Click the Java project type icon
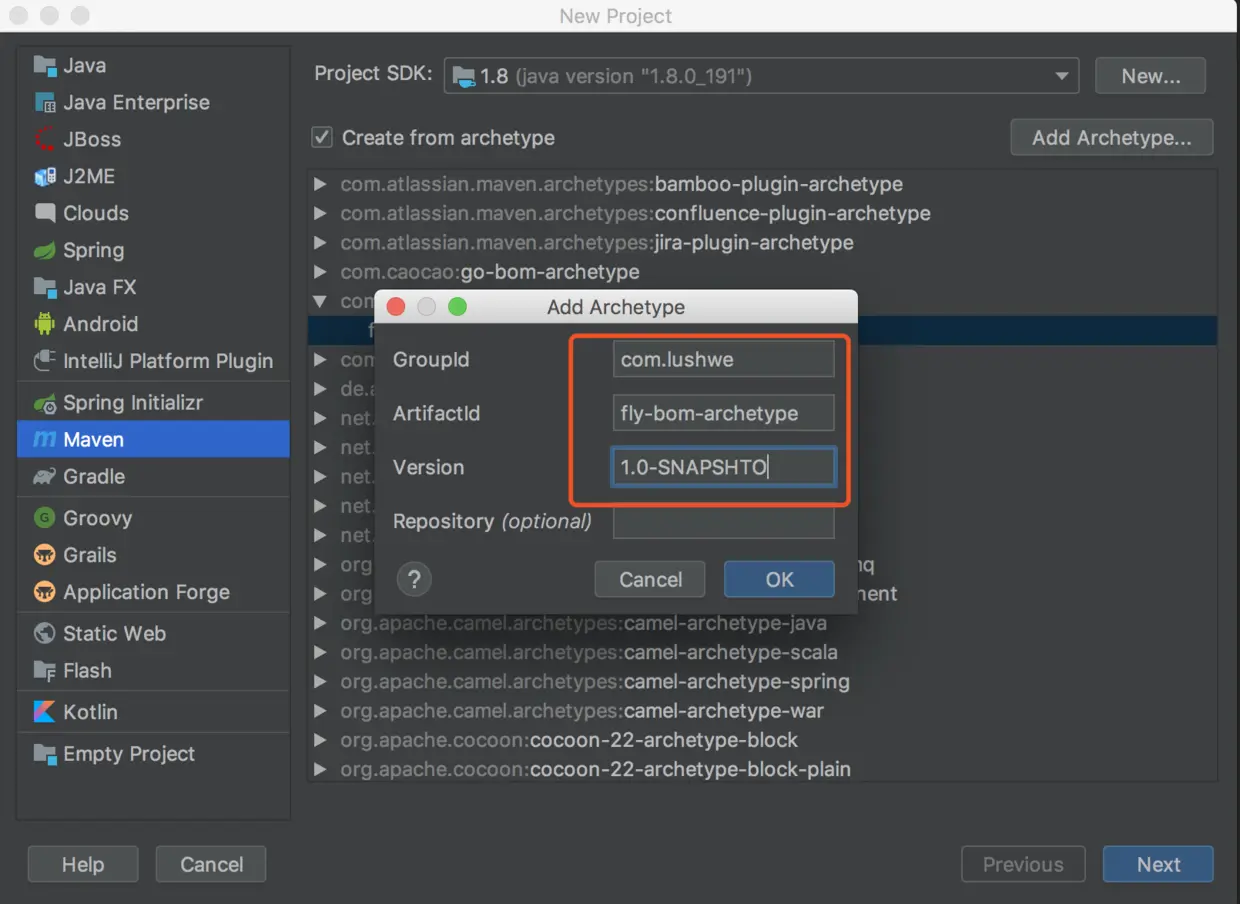This screenshot has width=1240, height=904. click(45, 65)
